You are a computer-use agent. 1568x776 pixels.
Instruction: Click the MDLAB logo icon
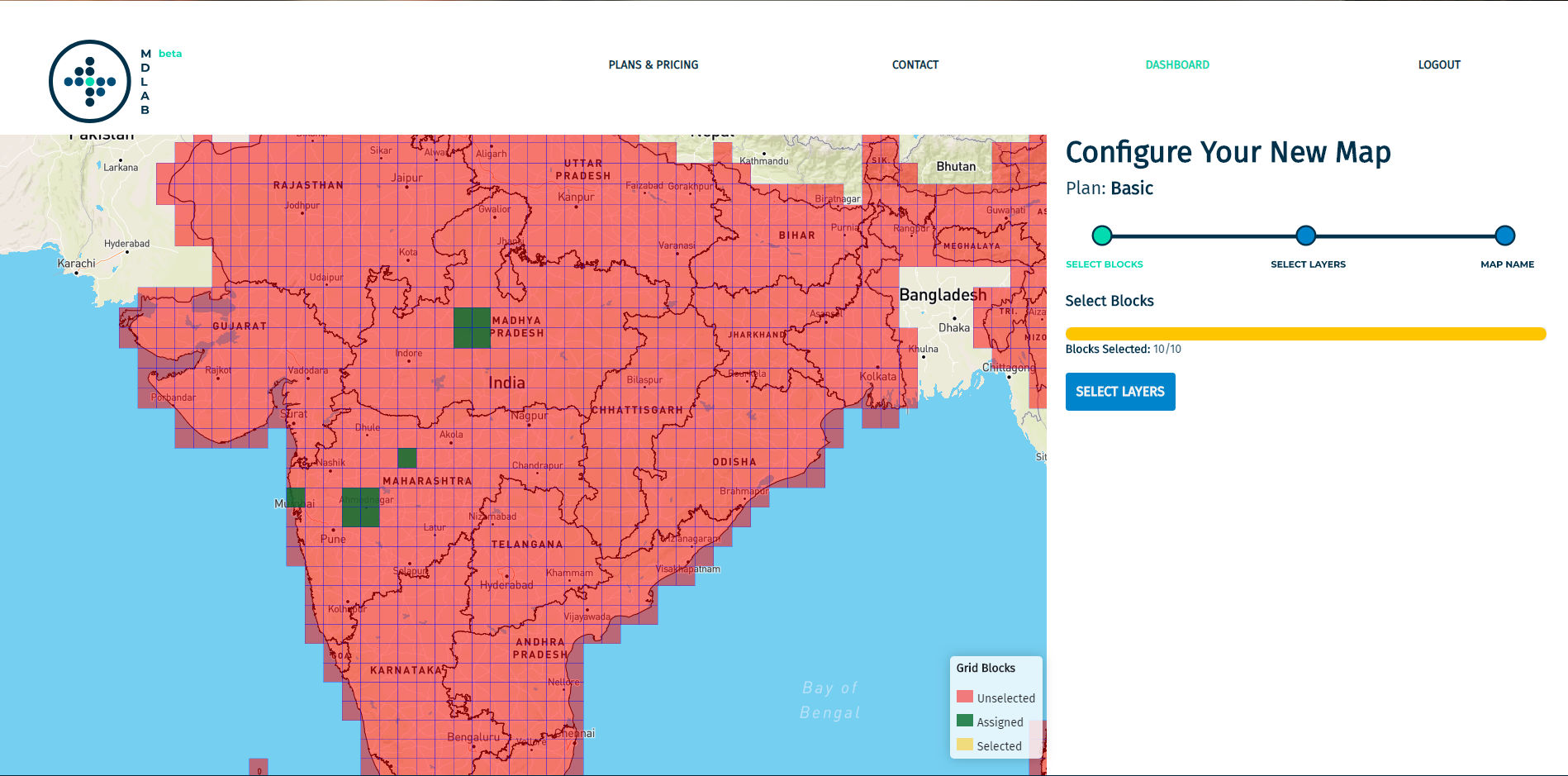coord(90,81)
